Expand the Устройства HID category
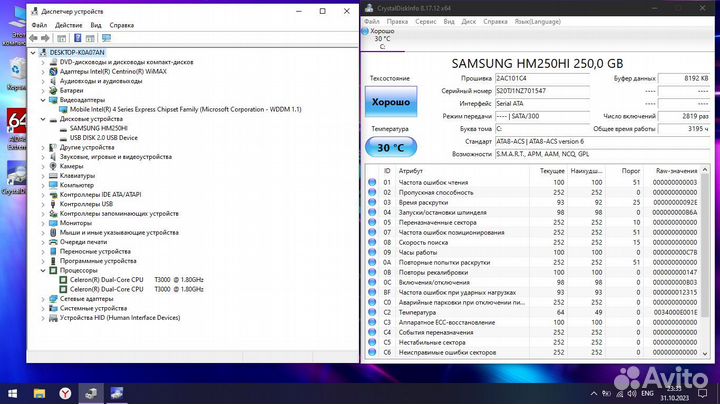720x404 pixels. tap(43, 318)
